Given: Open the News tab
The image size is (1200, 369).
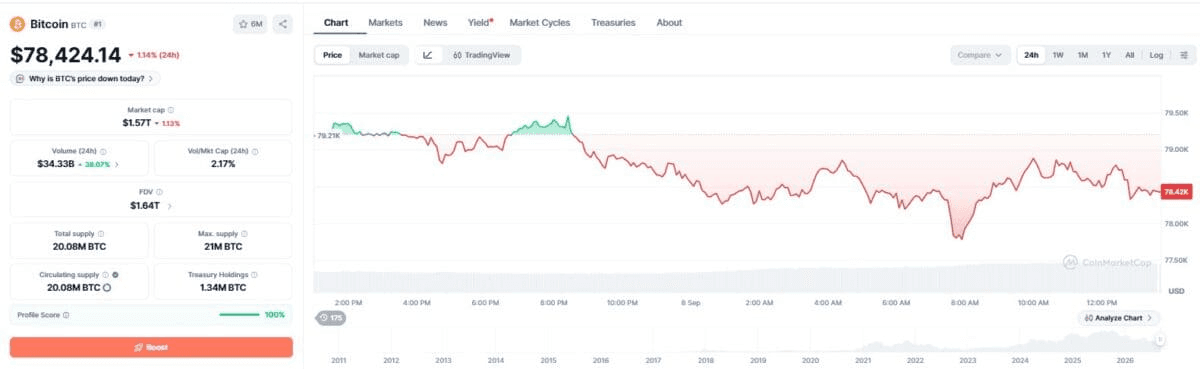Looking at the screenshot, I should (435, 22).
